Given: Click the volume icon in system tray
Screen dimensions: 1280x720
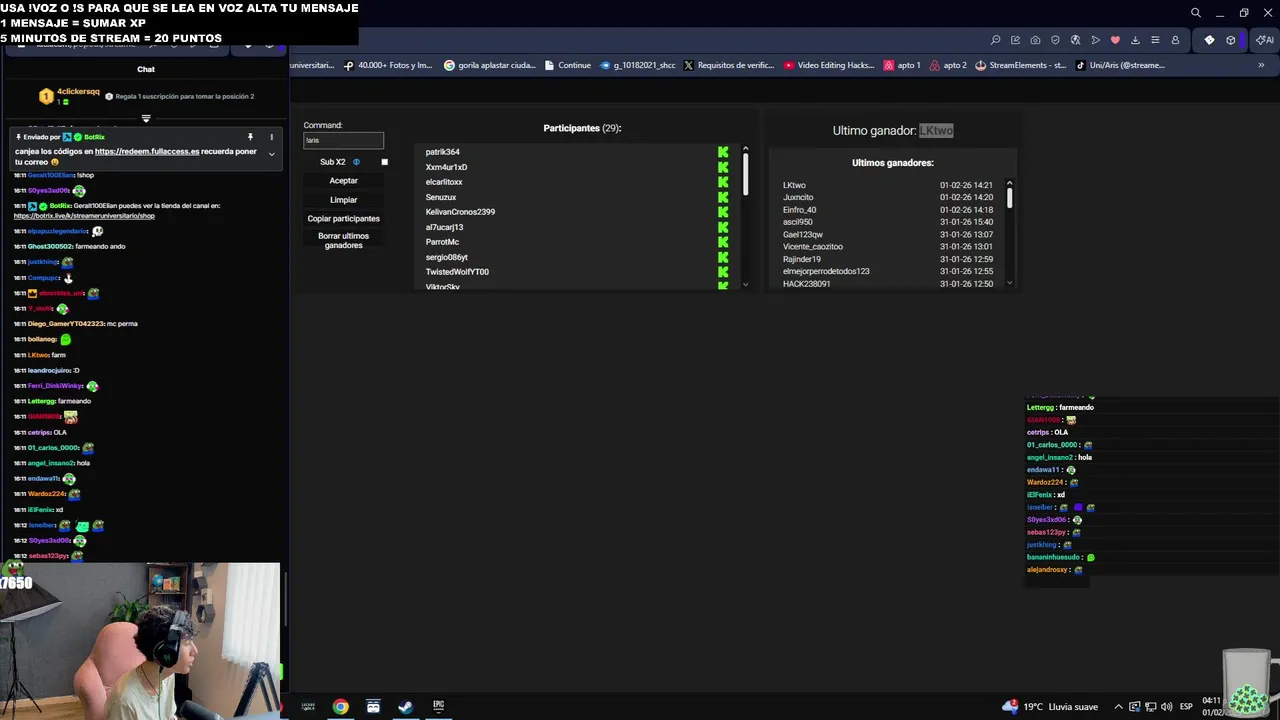Looking at the screenshot, I should click(x=1166, y=707).
